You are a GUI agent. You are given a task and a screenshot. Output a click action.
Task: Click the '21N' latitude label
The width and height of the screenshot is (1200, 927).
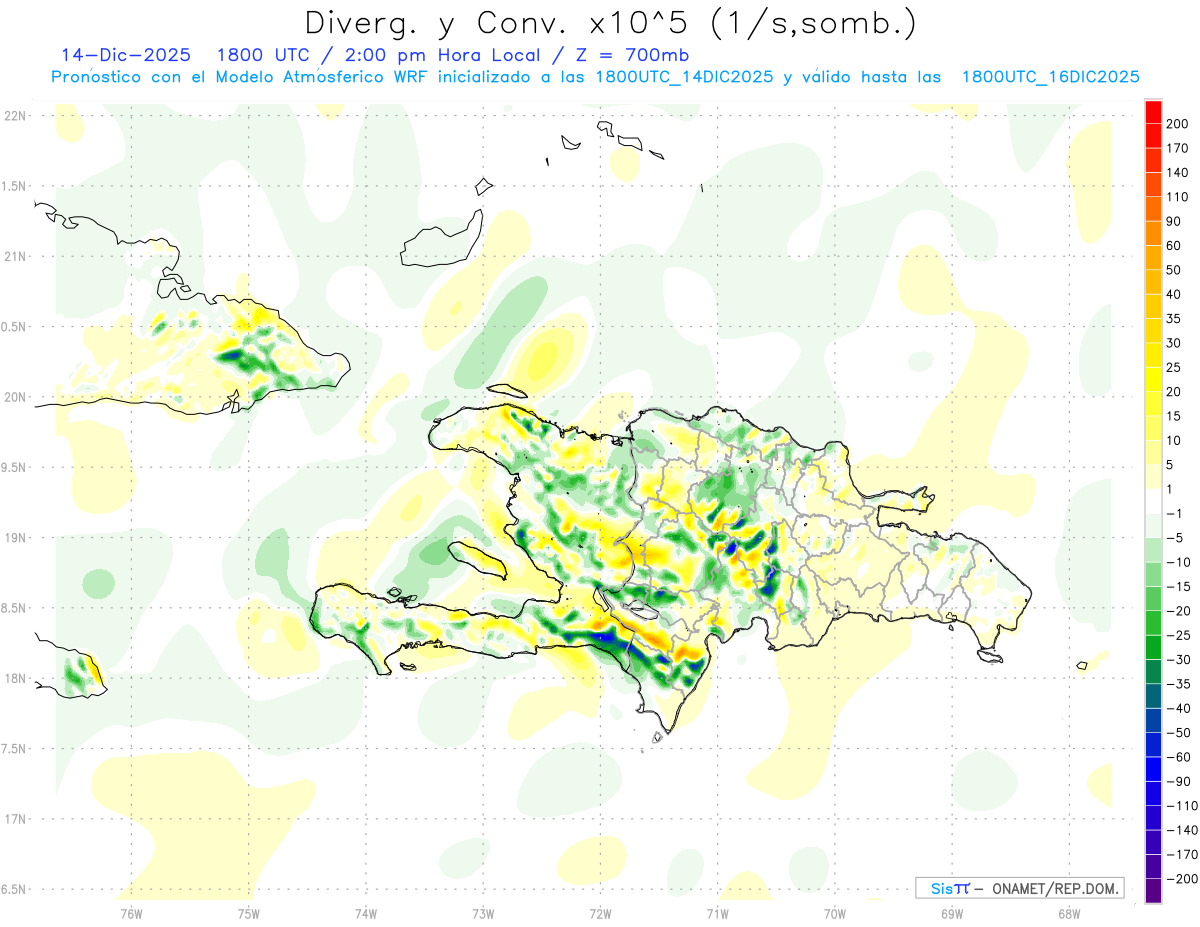coord(14,256)
